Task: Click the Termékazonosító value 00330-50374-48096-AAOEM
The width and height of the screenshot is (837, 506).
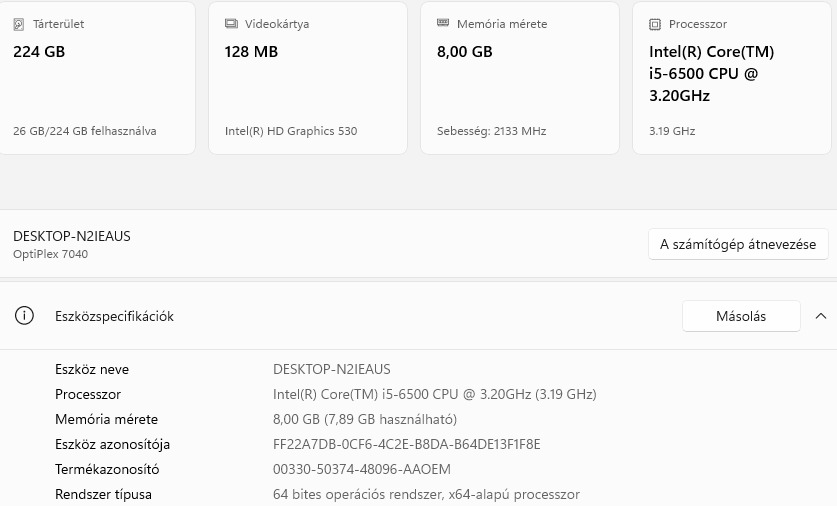Action: pos(362,469)
